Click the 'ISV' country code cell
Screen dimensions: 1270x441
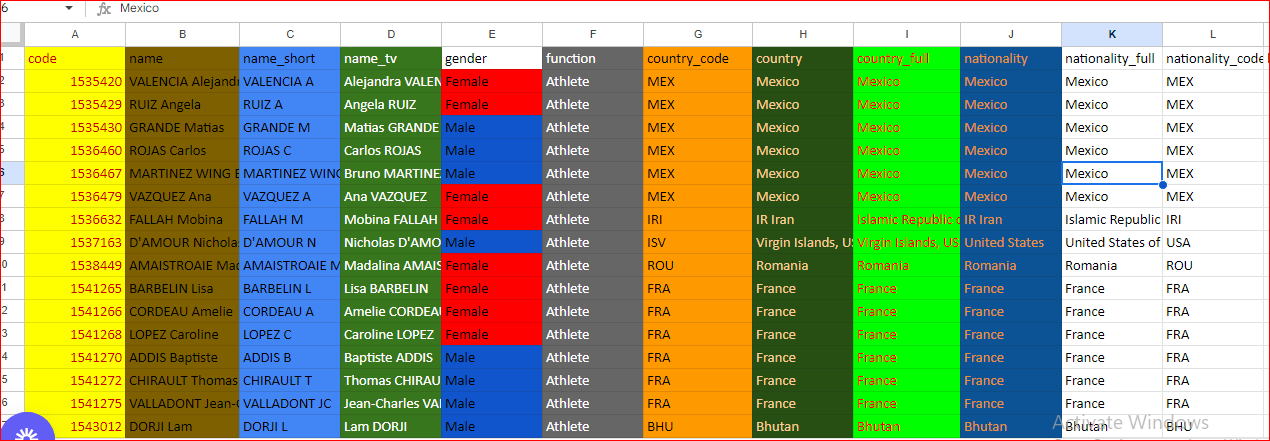click(x=697, y=242)
